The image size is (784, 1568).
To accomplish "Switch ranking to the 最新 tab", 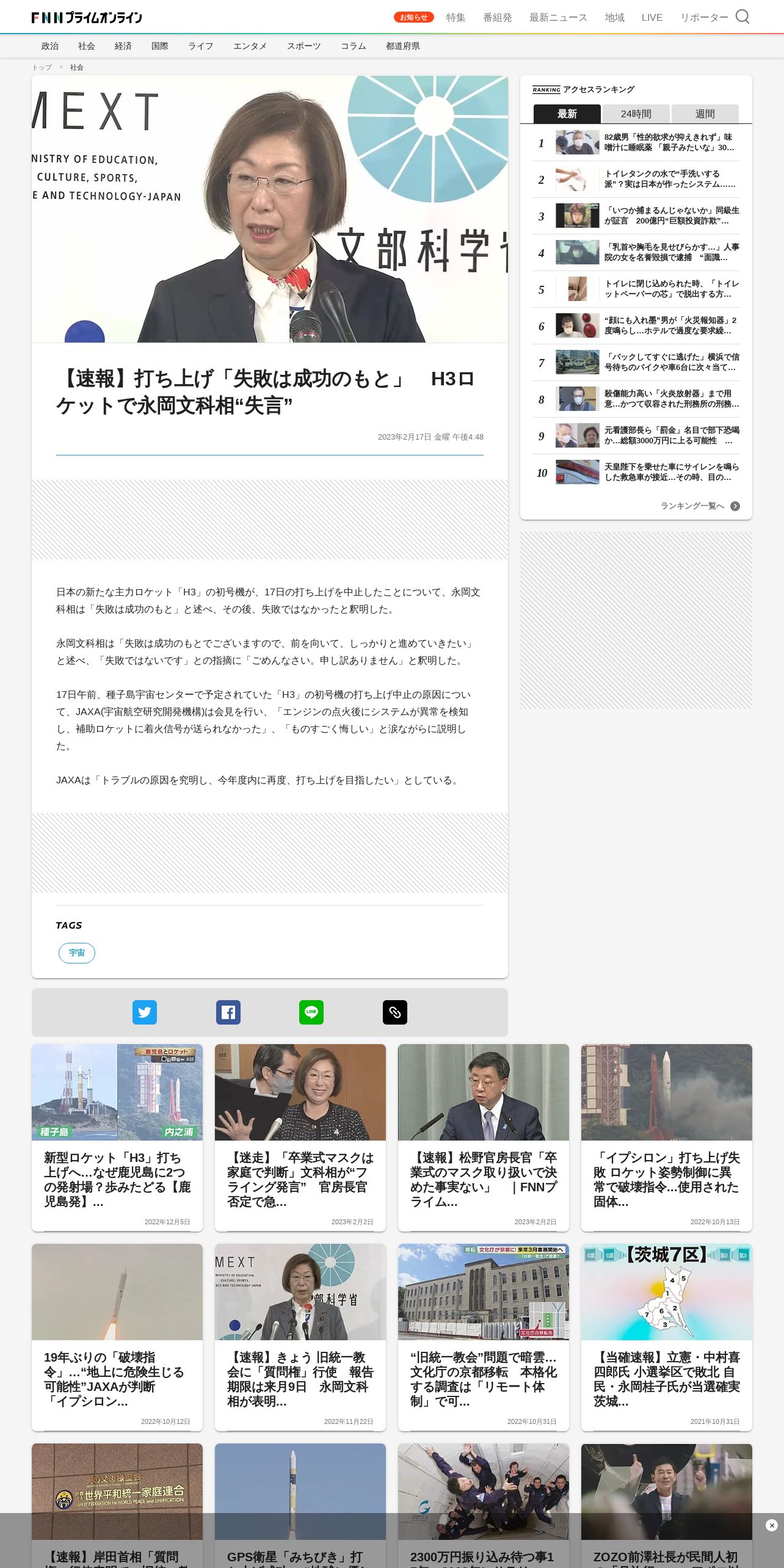I will (x=567, y=114).
